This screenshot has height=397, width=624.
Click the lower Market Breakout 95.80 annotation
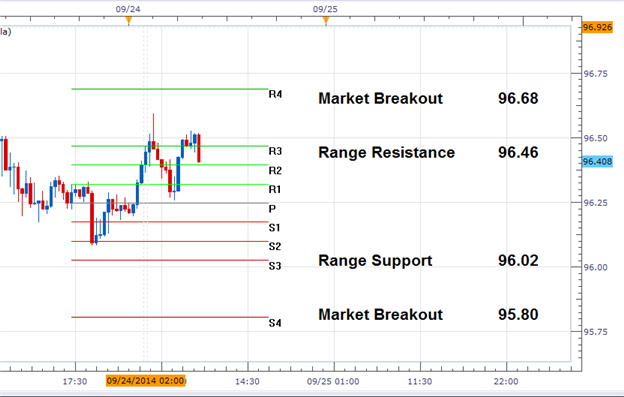(x=428, y=314)
